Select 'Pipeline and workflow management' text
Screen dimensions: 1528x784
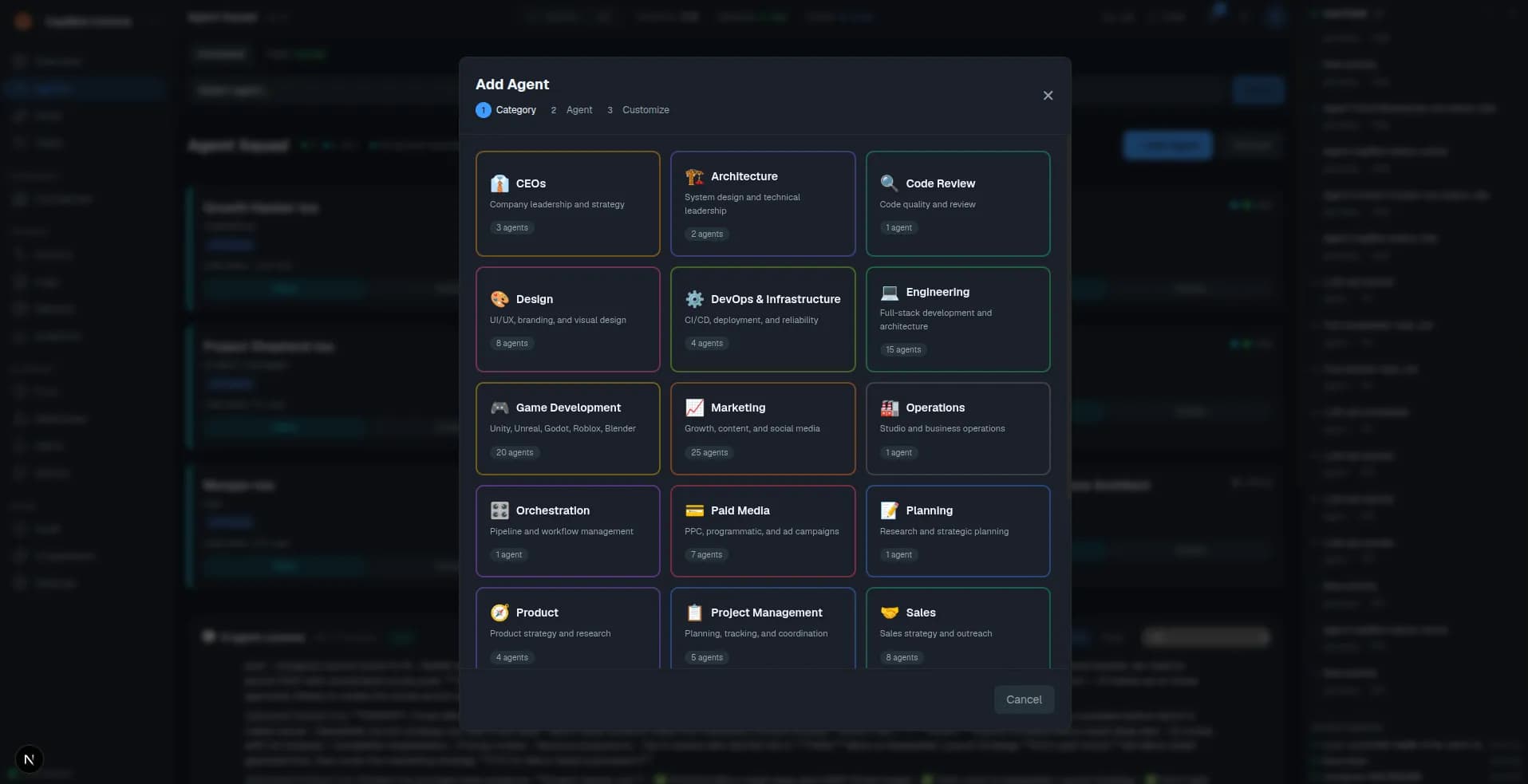click(561, 531)
